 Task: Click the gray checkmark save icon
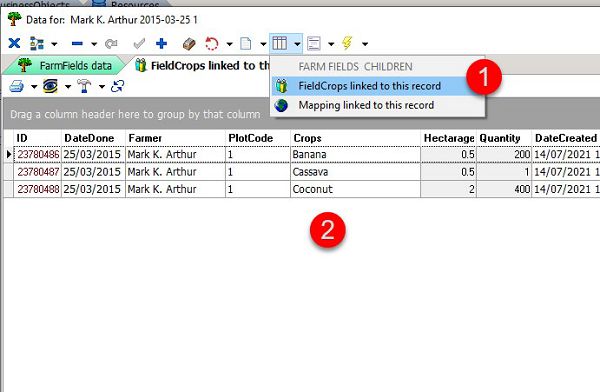[x=139, y=44]
